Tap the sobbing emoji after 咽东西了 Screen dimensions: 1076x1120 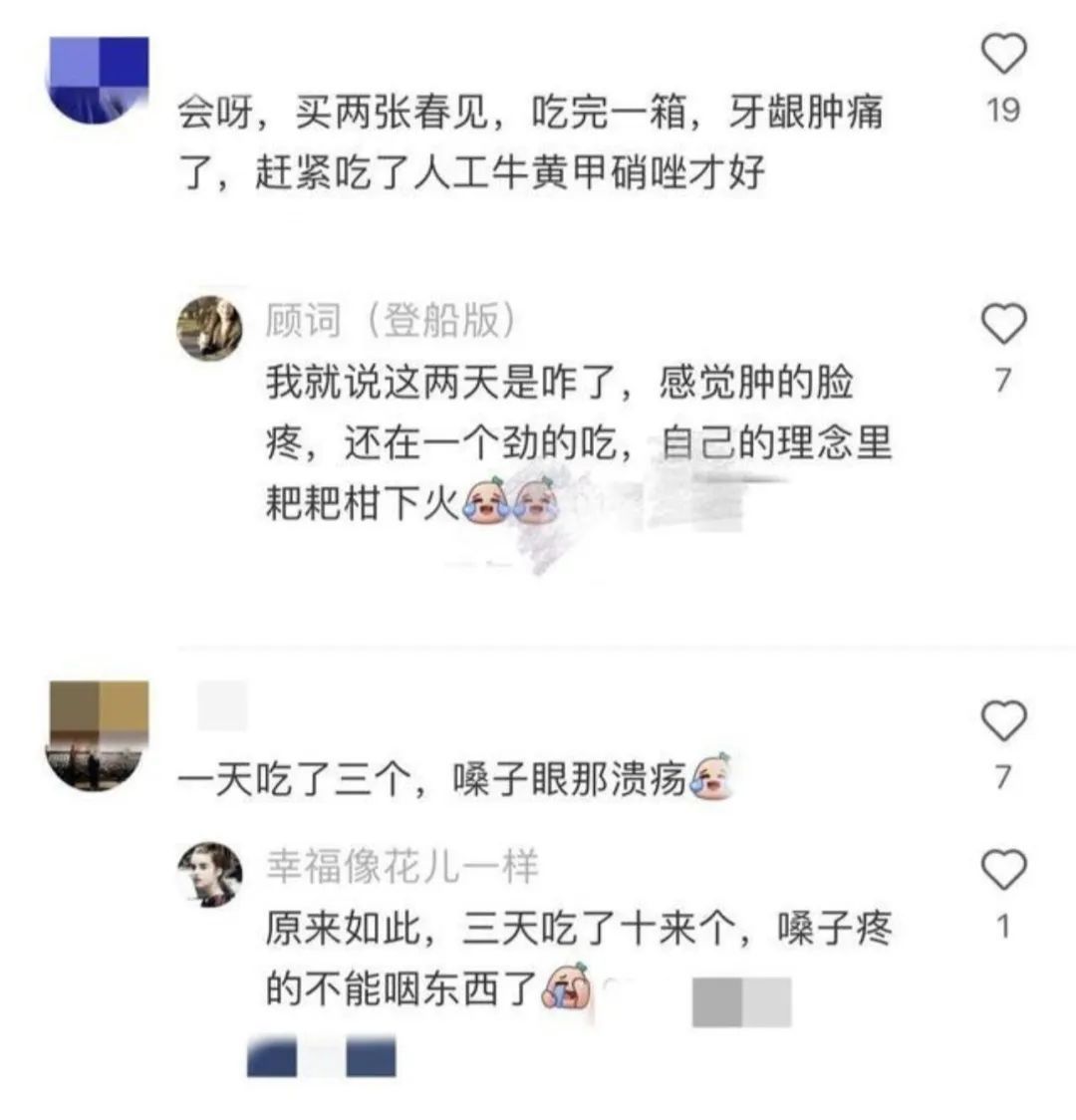point(567,985)
